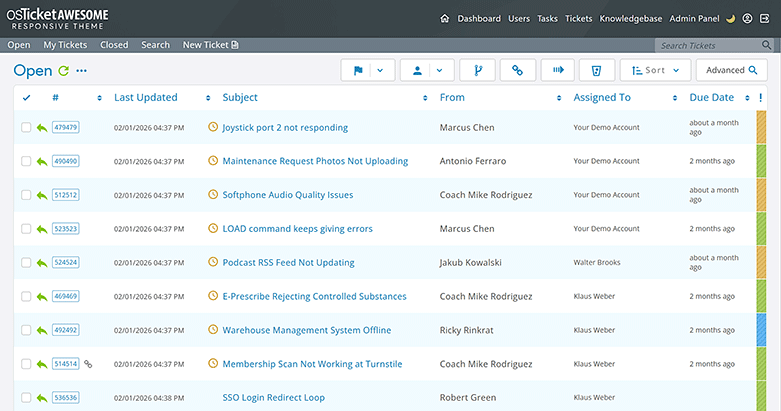781x411 pixels.
Task: Click the transfer tickets arrow icon
Action: (x=557, y=70)
